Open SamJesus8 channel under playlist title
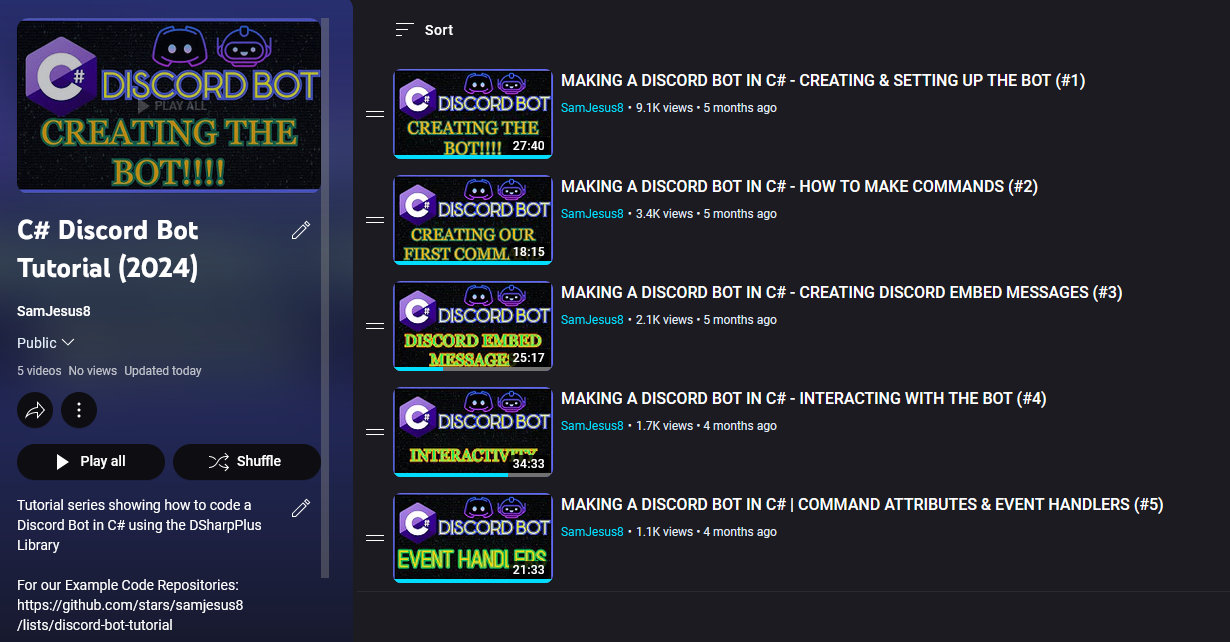The image size is (1230, 642). [54, 311]
